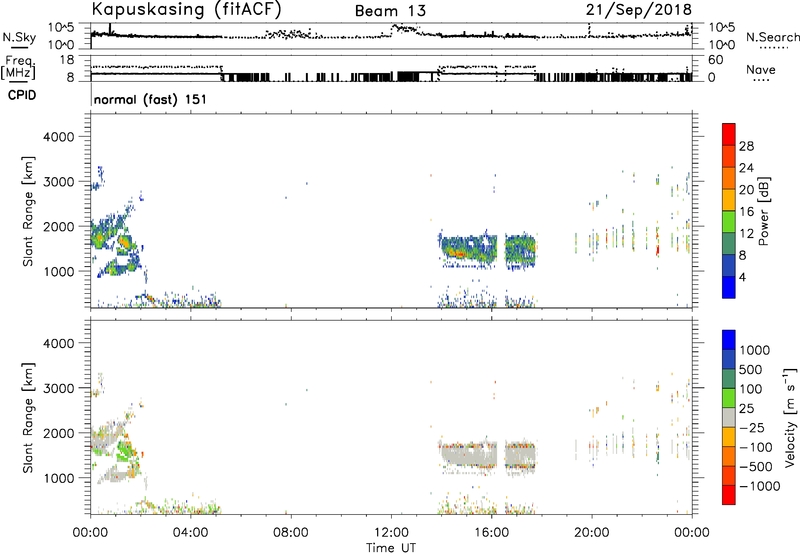Pick the red segment atop the power colorbar

click(729, 135)
